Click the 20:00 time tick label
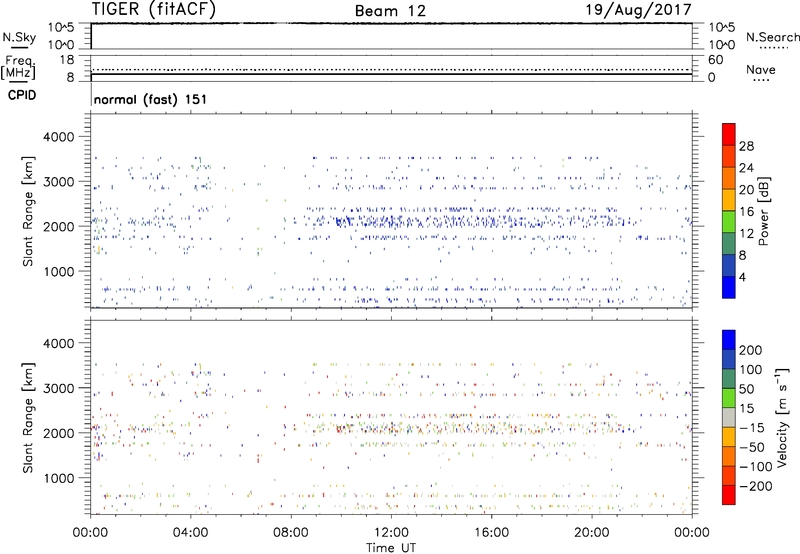 point(592,533)
